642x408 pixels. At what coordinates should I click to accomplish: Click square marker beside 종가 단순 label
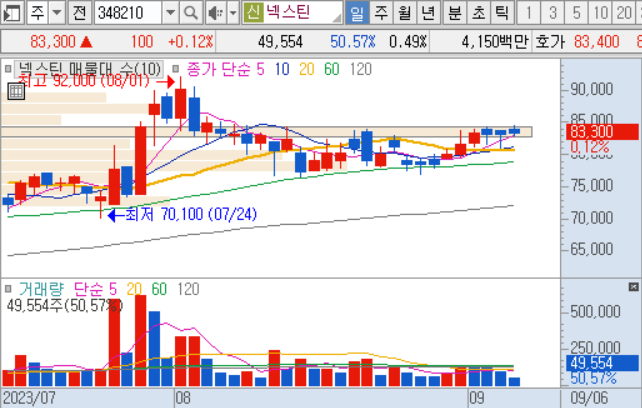(176, 69)
